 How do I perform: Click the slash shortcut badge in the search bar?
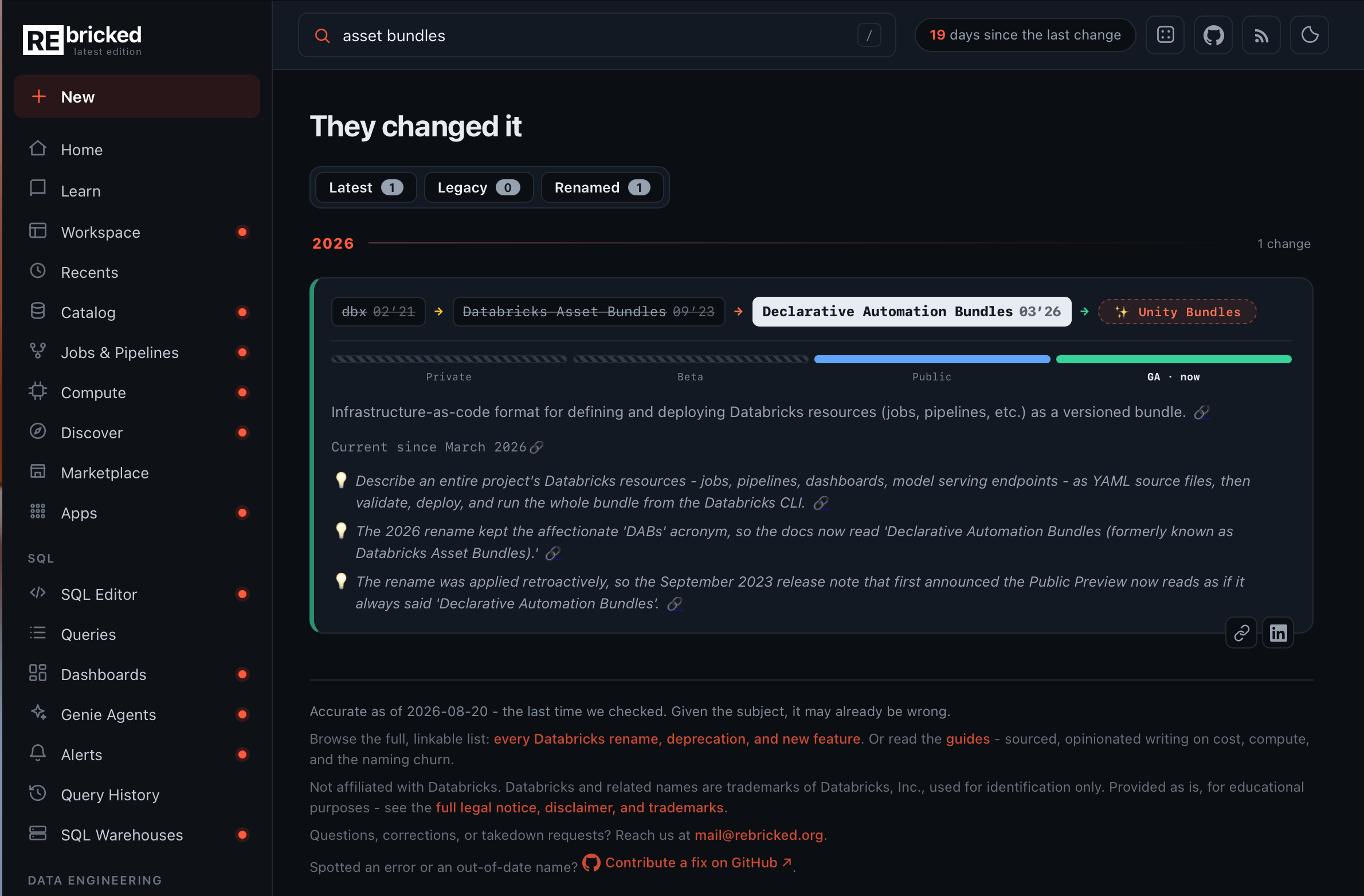point(869,36)
